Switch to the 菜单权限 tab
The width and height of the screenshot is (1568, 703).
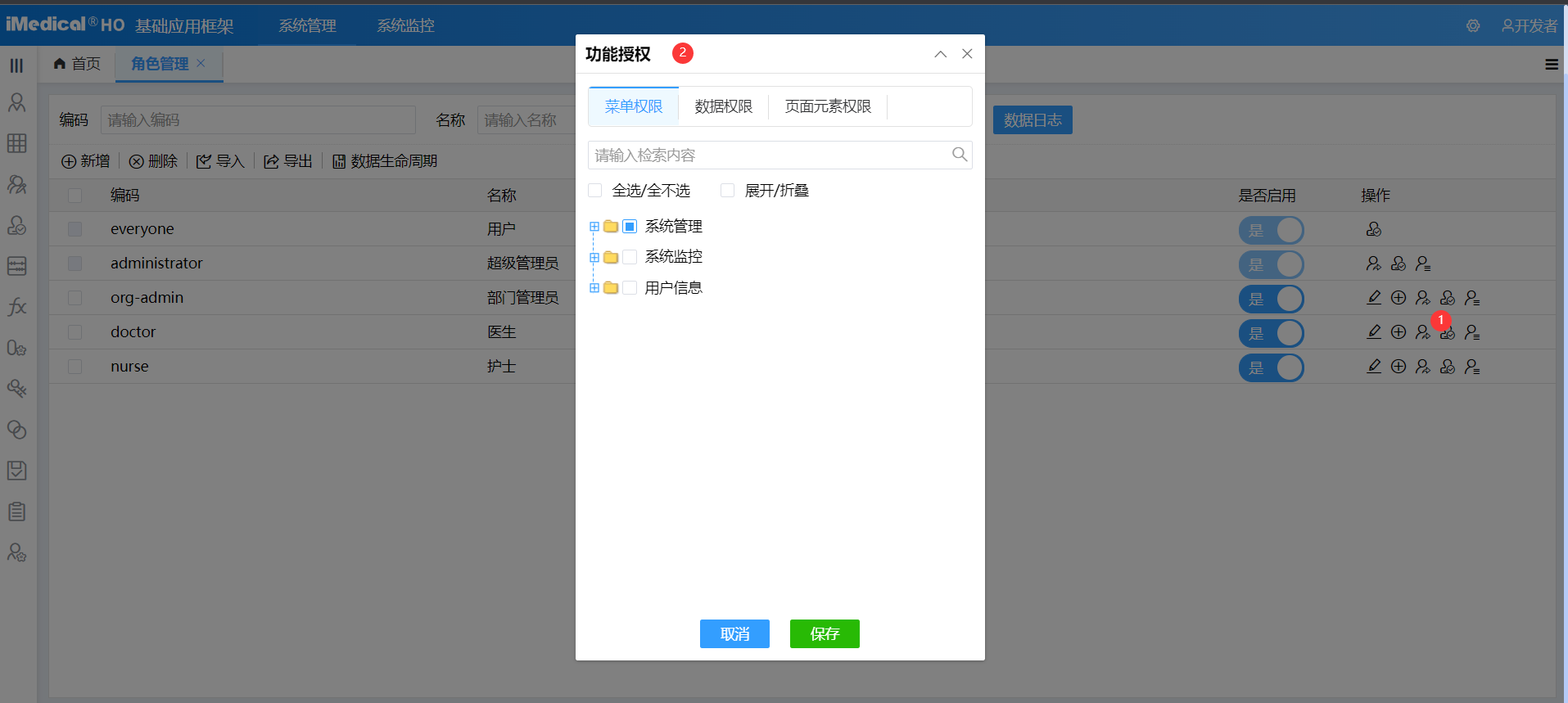pos(634,106)
